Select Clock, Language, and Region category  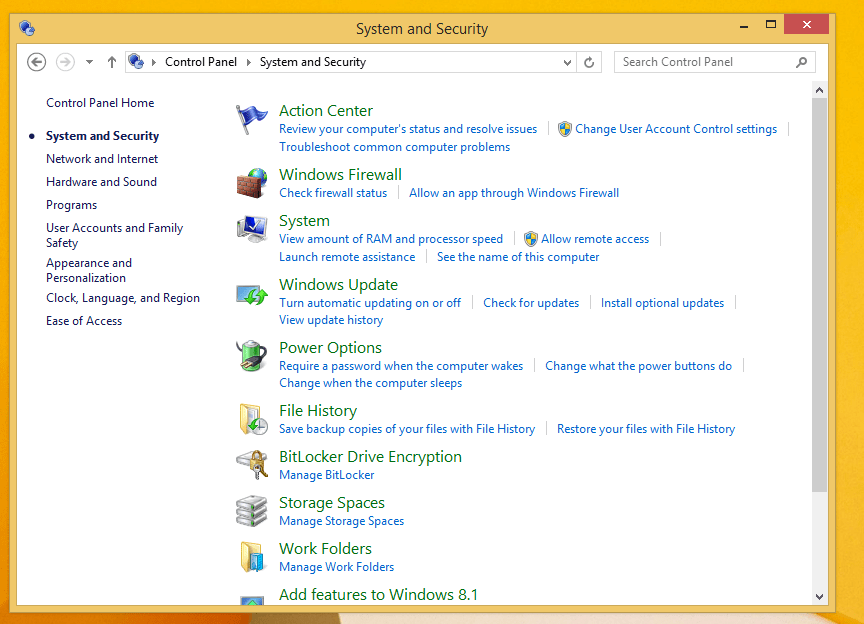(123, 298)
